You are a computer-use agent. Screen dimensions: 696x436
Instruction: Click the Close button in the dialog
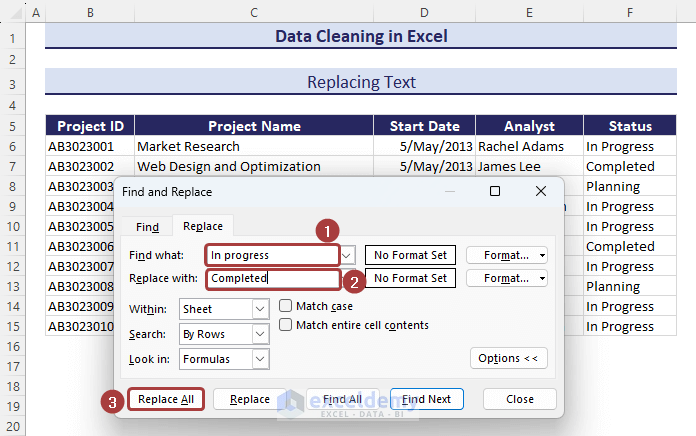519,399
